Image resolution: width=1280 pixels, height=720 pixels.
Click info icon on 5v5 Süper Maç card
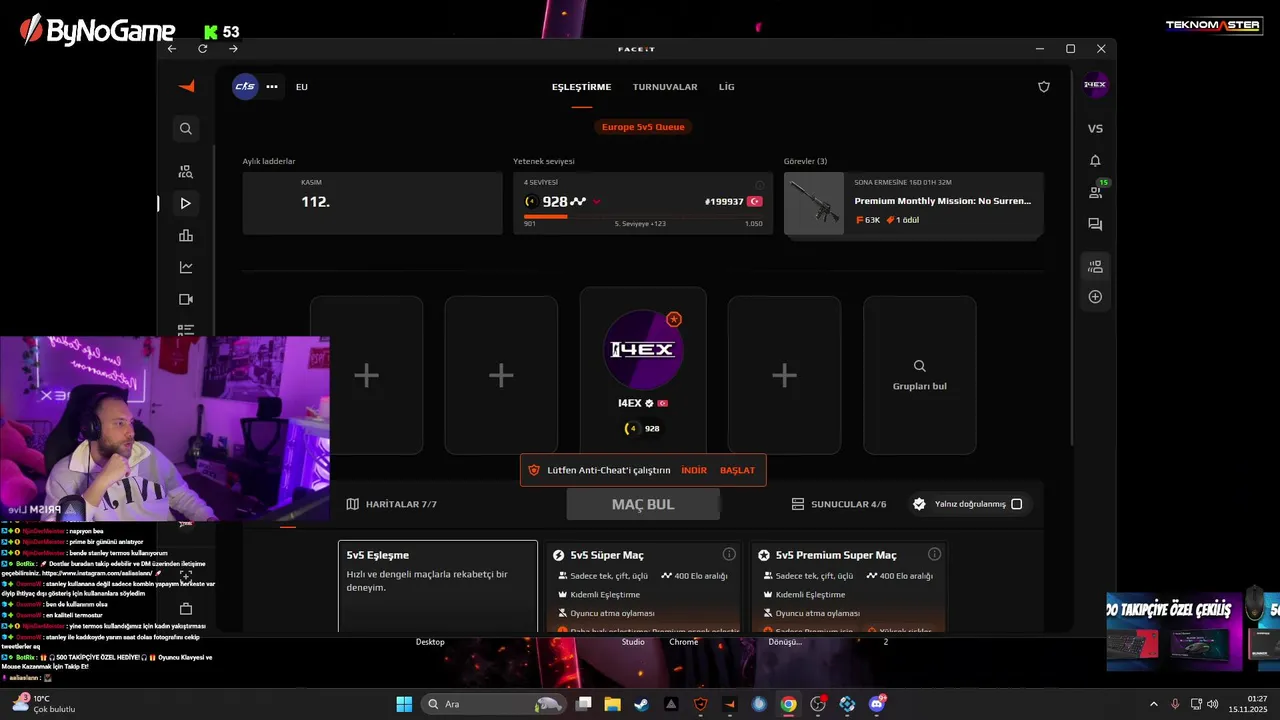[729, 554]
